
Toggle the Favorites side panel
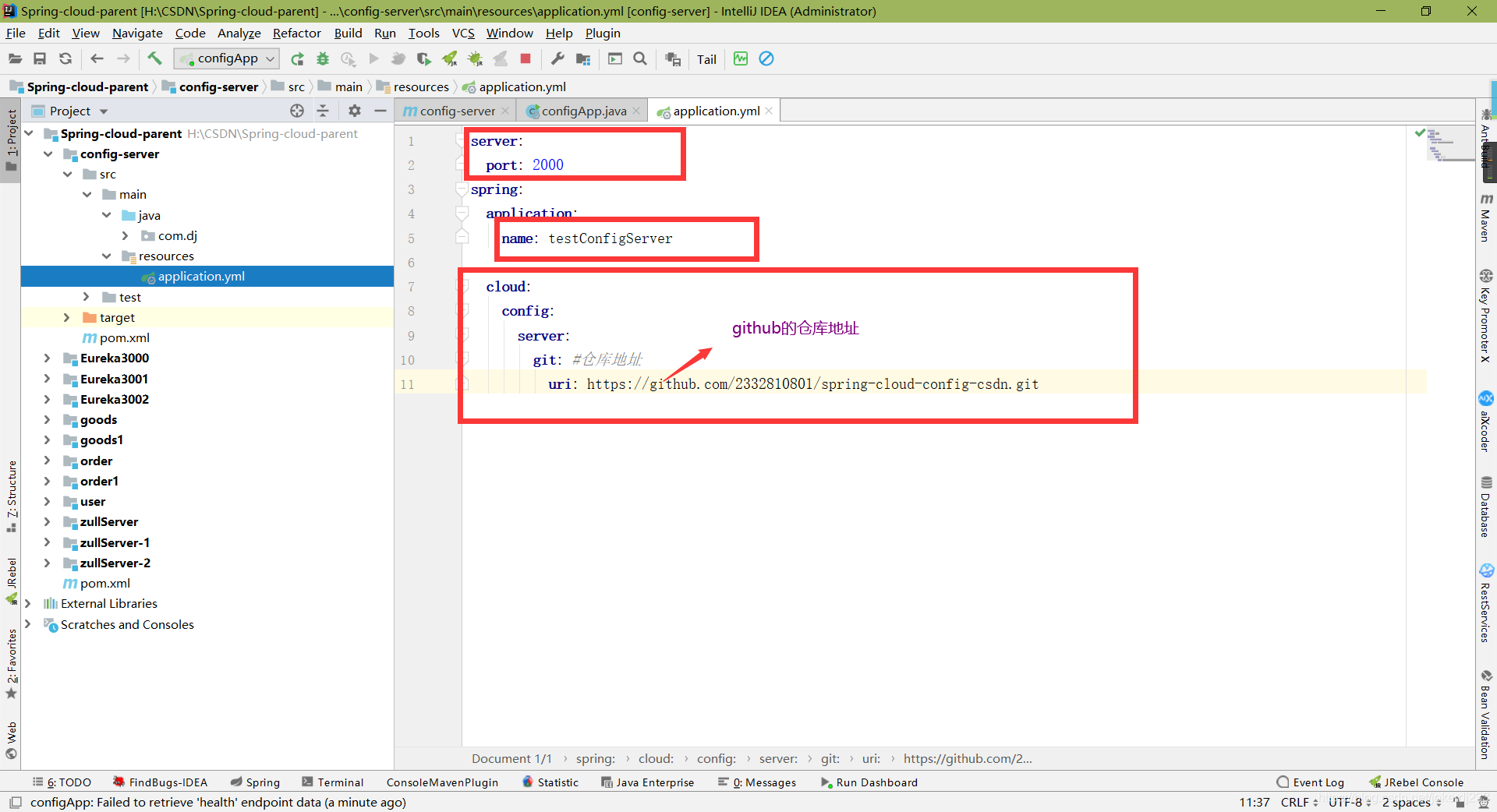(x=11, y=664)
